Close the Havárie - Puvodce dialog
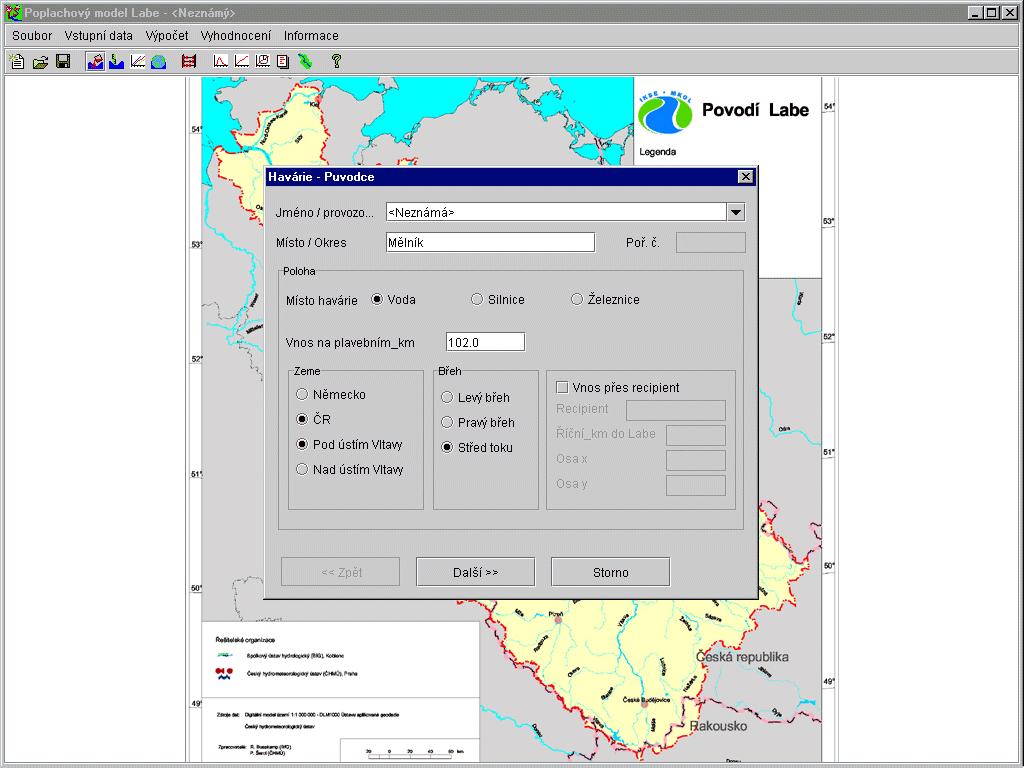1024x768 pixels. click(x=745, y=176)
